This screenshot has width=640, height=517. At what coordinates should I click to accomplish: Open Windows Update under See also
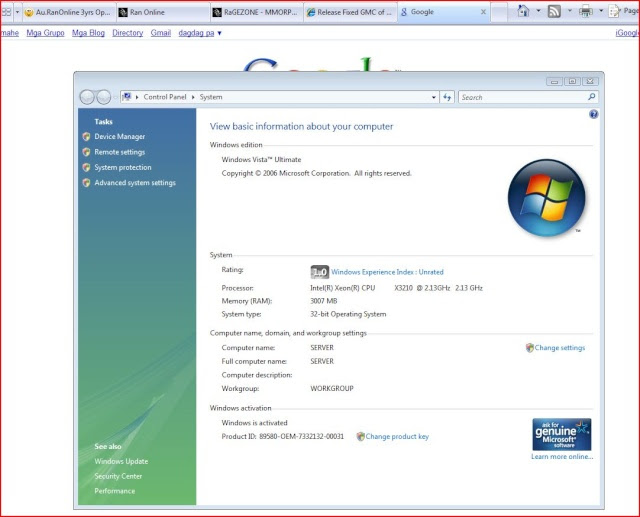(x=121, y=462)
